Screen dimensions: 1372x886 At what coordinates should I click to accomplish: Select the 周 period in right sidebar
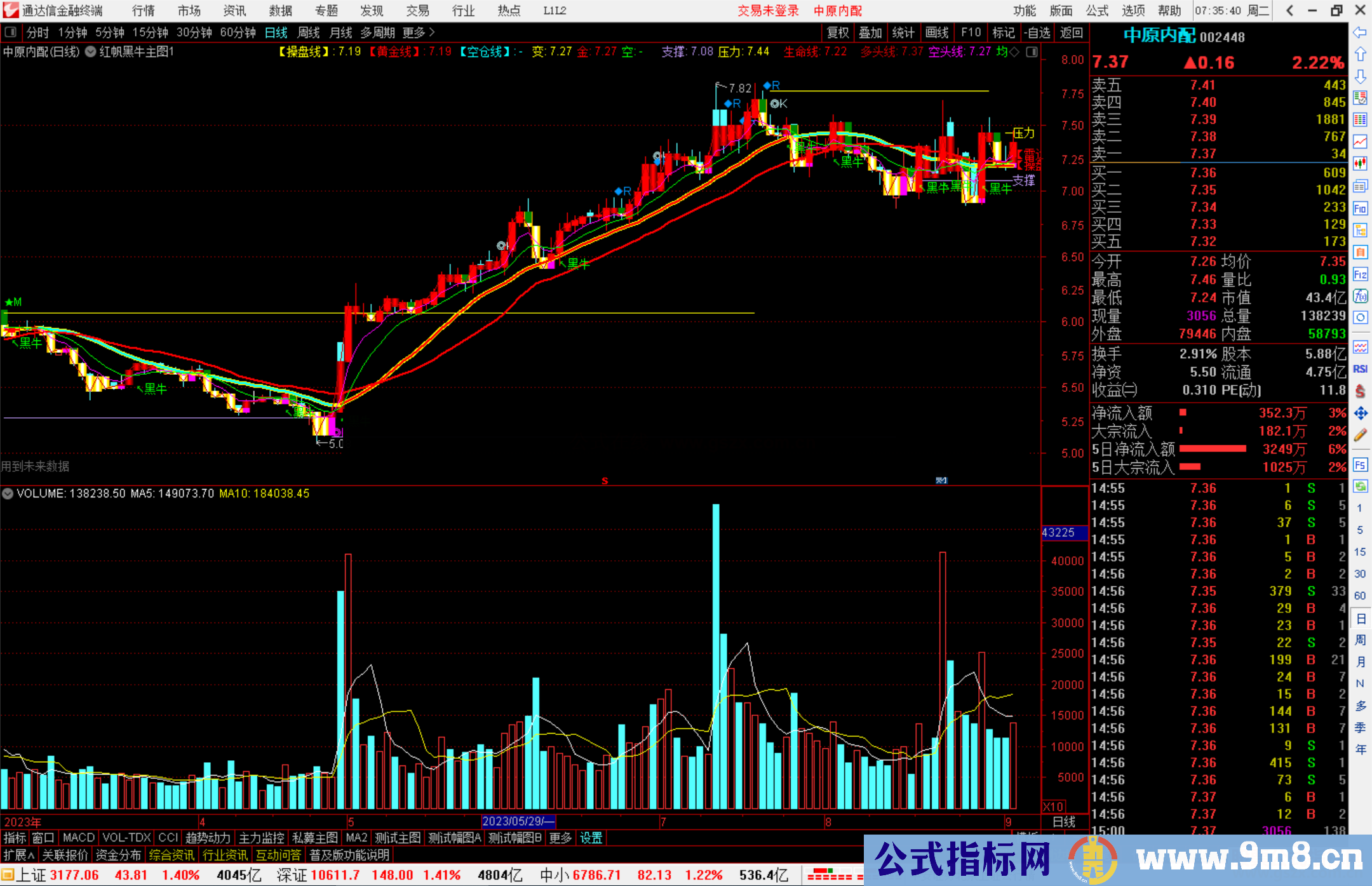1360,640
